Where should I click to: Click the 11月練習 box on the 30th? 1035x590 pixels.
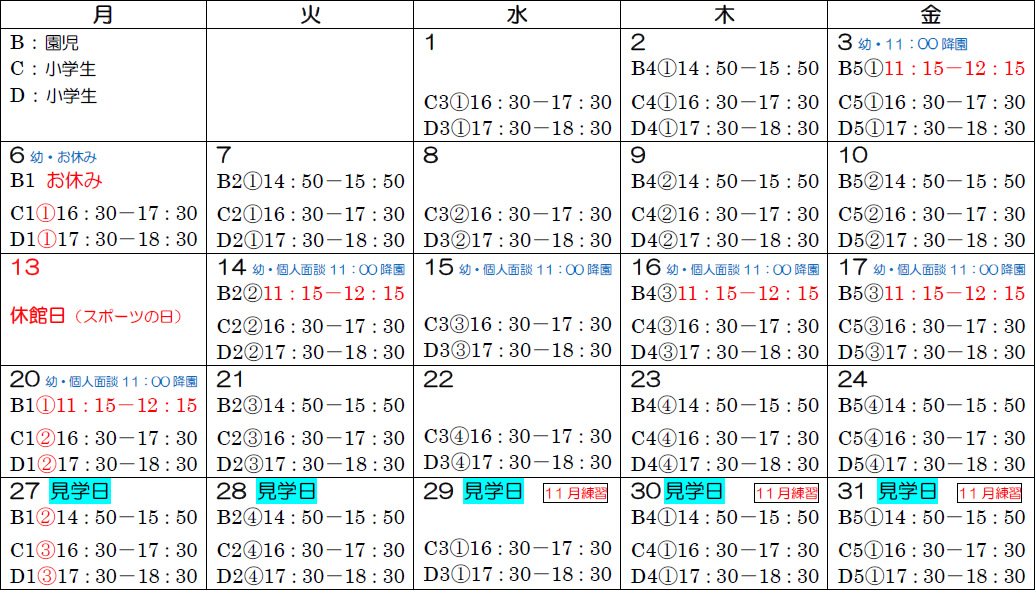[x=786, y=493]
